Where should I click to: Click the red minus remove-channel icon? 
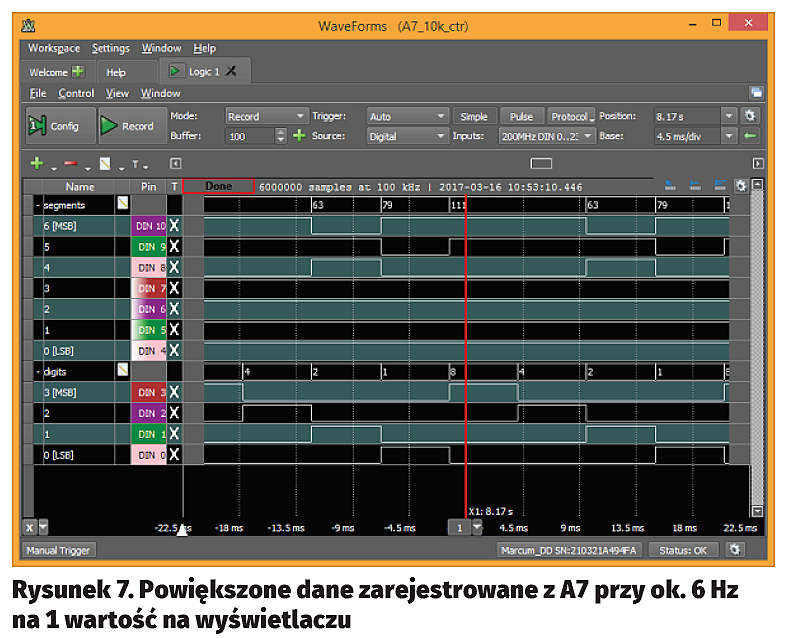pyautogui.click(x=70, y=164)
